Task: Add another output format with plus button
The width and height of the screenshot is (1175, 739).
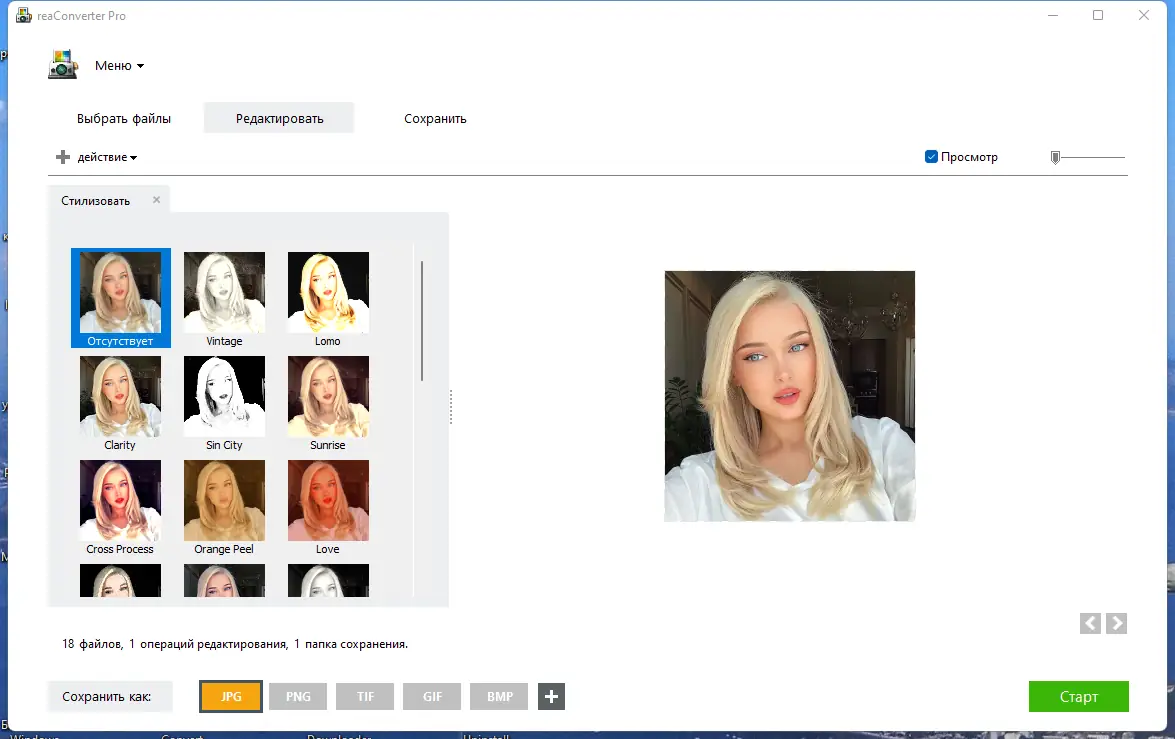Action: pos(551,696)
